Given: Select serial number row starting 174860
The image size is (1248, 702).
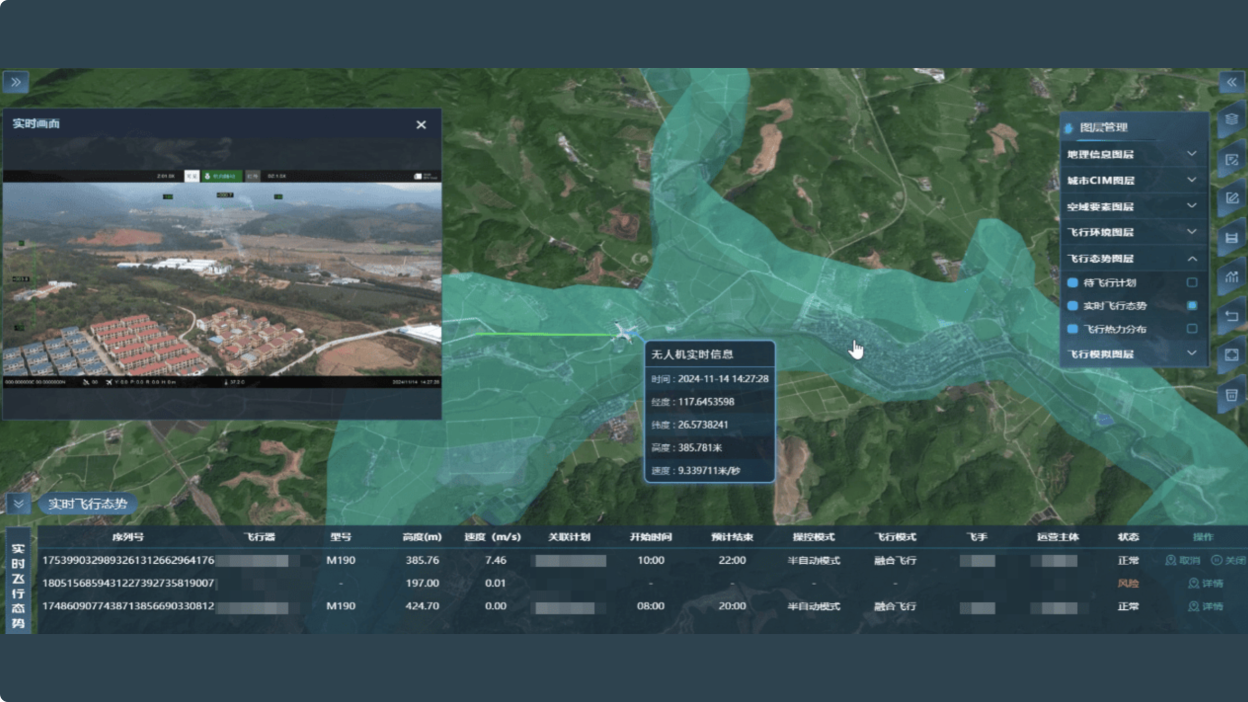Looking at the screenshot, I should (127, 607).
